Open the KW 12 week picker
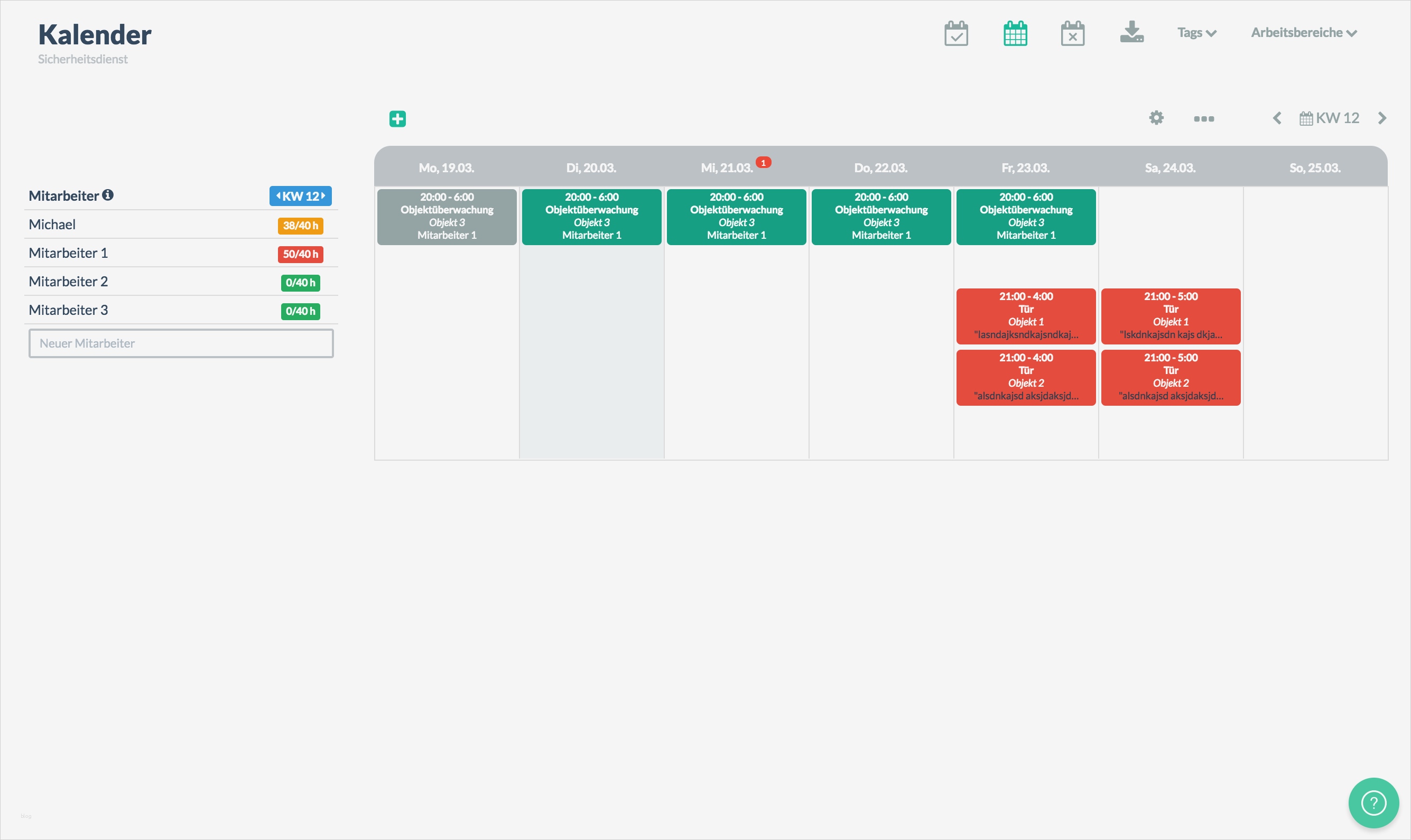This screenshot has height=840, width=1411. (x=1330, y=118)
